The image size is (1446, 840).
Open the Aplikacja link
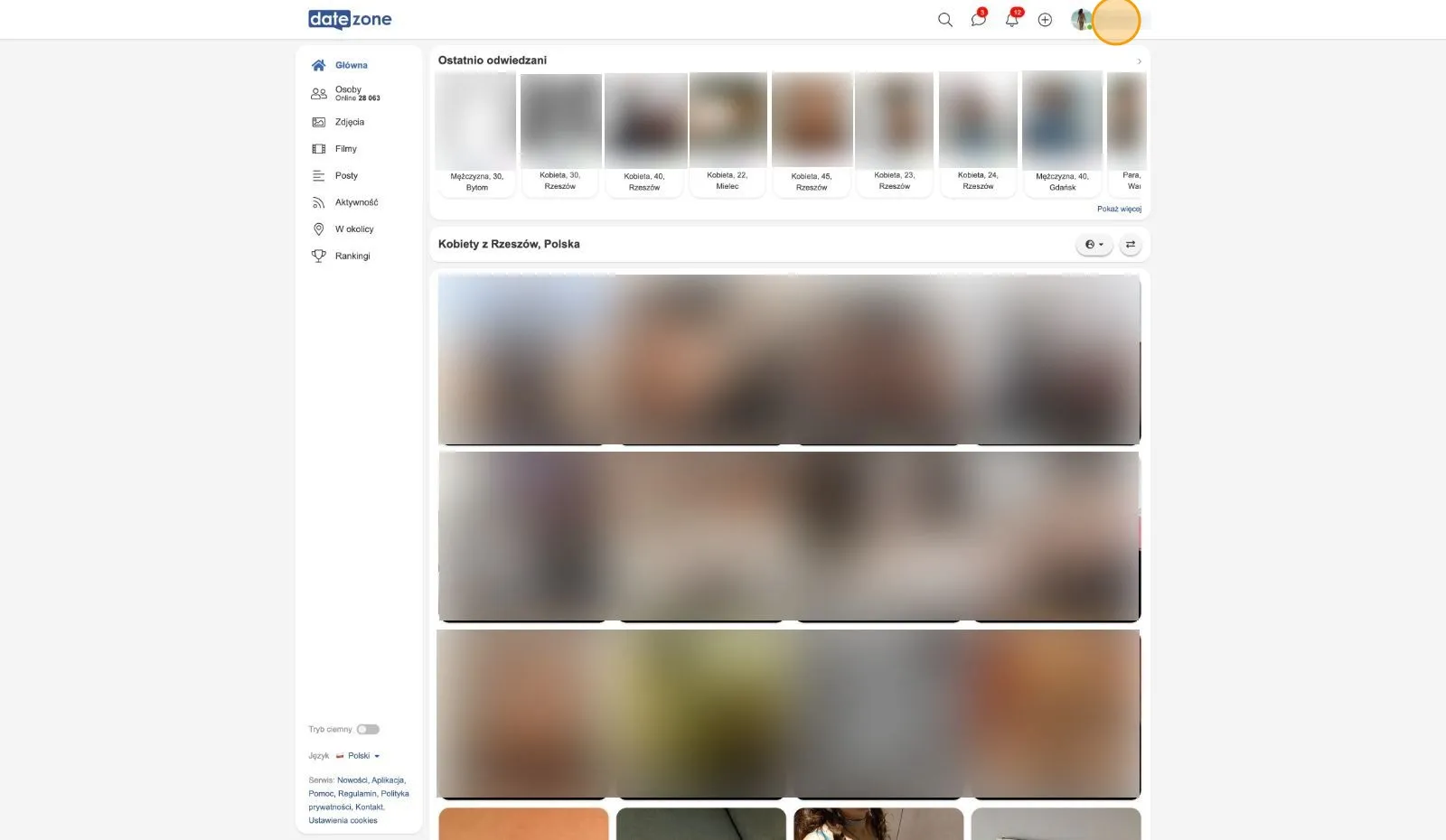389,780
